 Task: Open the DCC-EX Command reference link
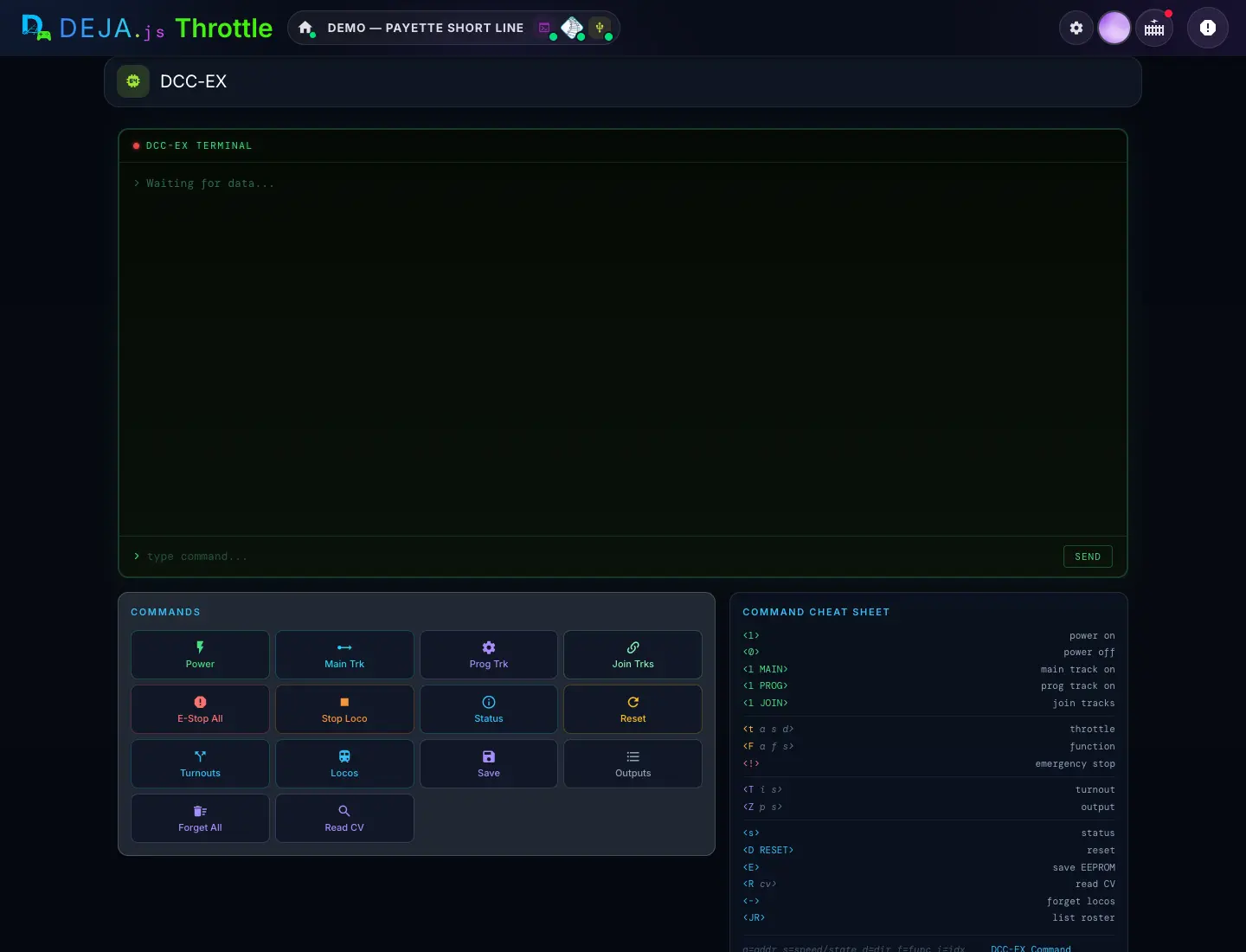(1031, 949)
